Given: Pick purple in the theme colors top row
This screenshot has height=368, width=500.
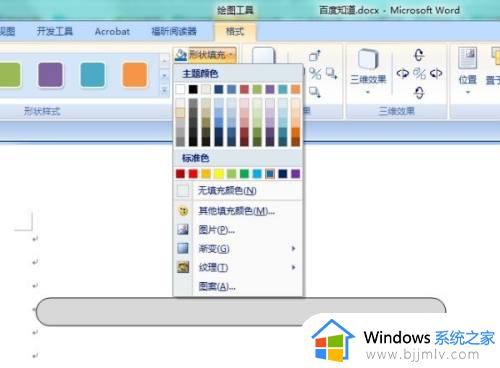Looking at the screenshot, I should [270, 89].
